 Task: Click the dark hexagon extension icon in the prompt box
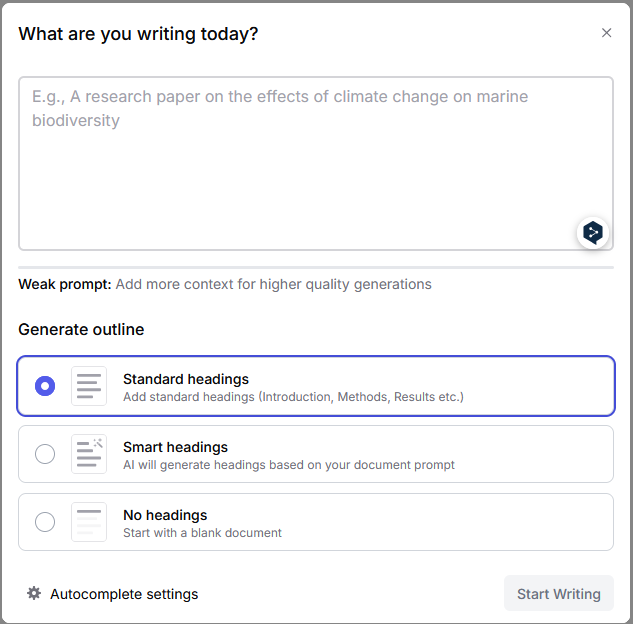coord(593,233)
